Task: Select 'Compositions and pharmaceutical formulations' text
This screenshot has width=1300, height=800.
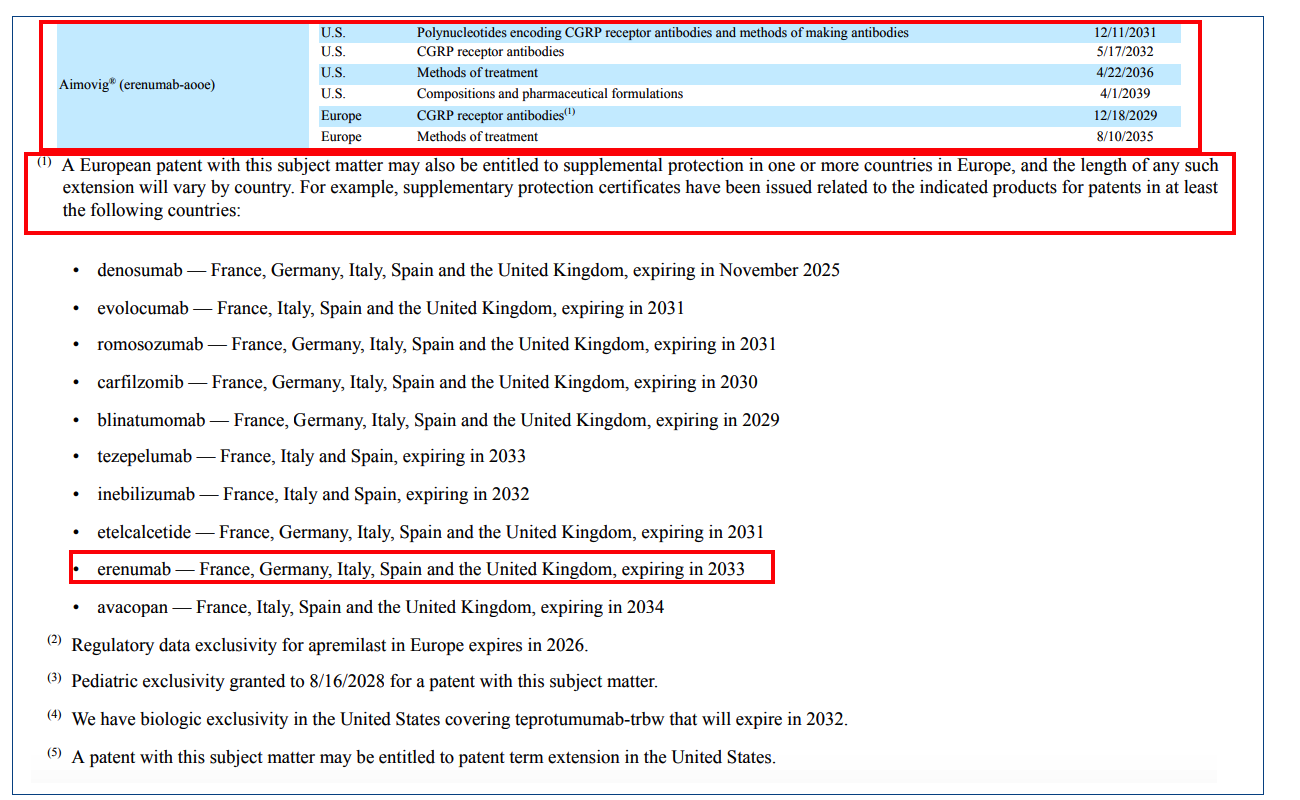Action: point(549,94)
